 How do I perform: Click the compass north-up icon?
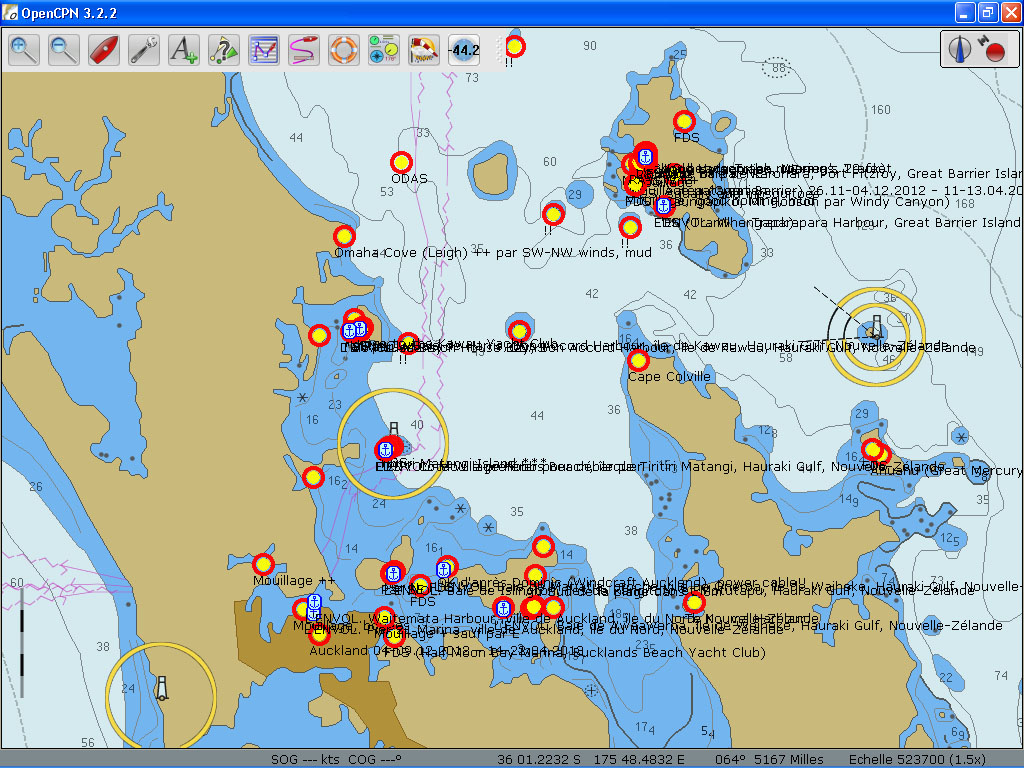[961, 49]
